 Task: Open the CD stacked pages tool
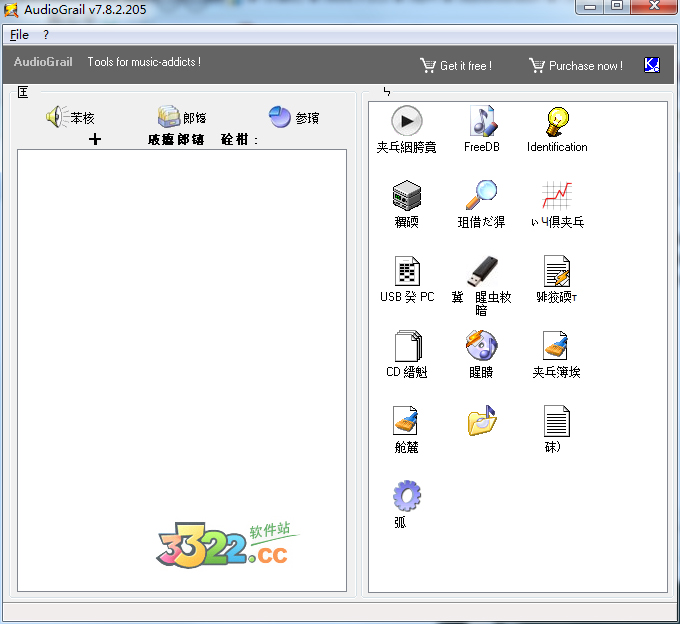tap(407, 354)
